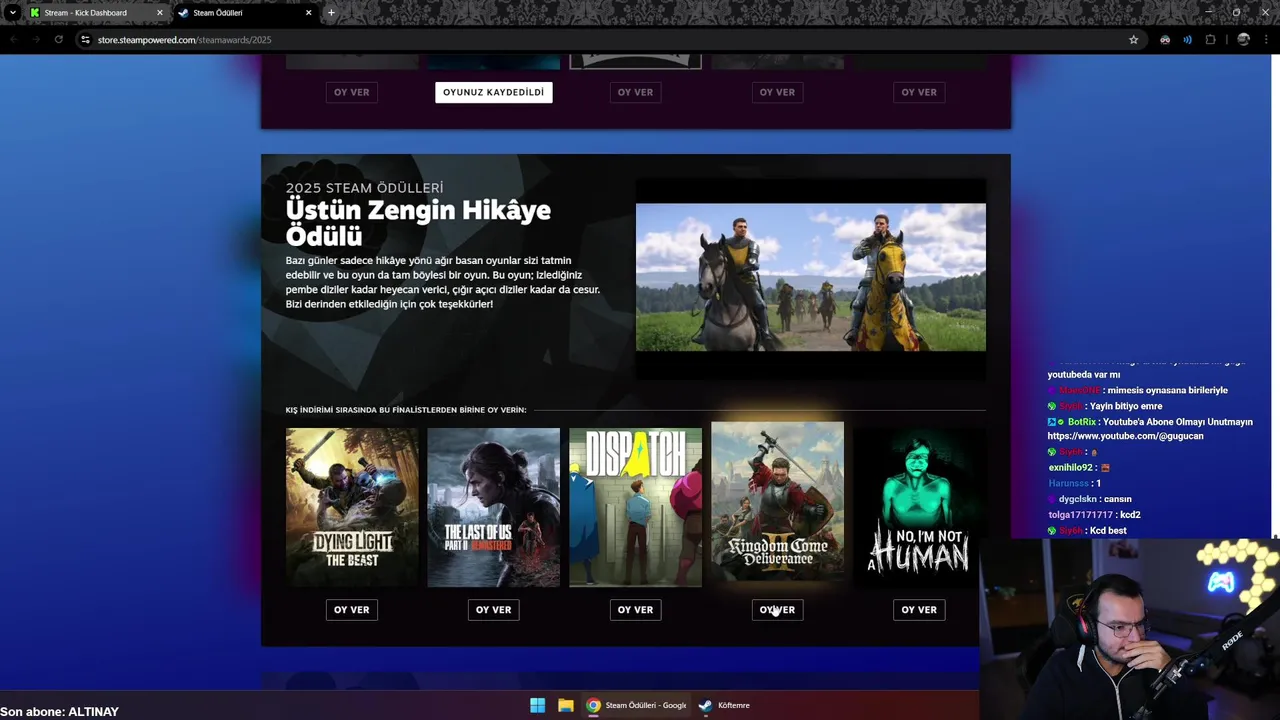
Task: Open Kingdom Come Deliverance II cover
Action: pyautogui.click(x=777, y=501)
